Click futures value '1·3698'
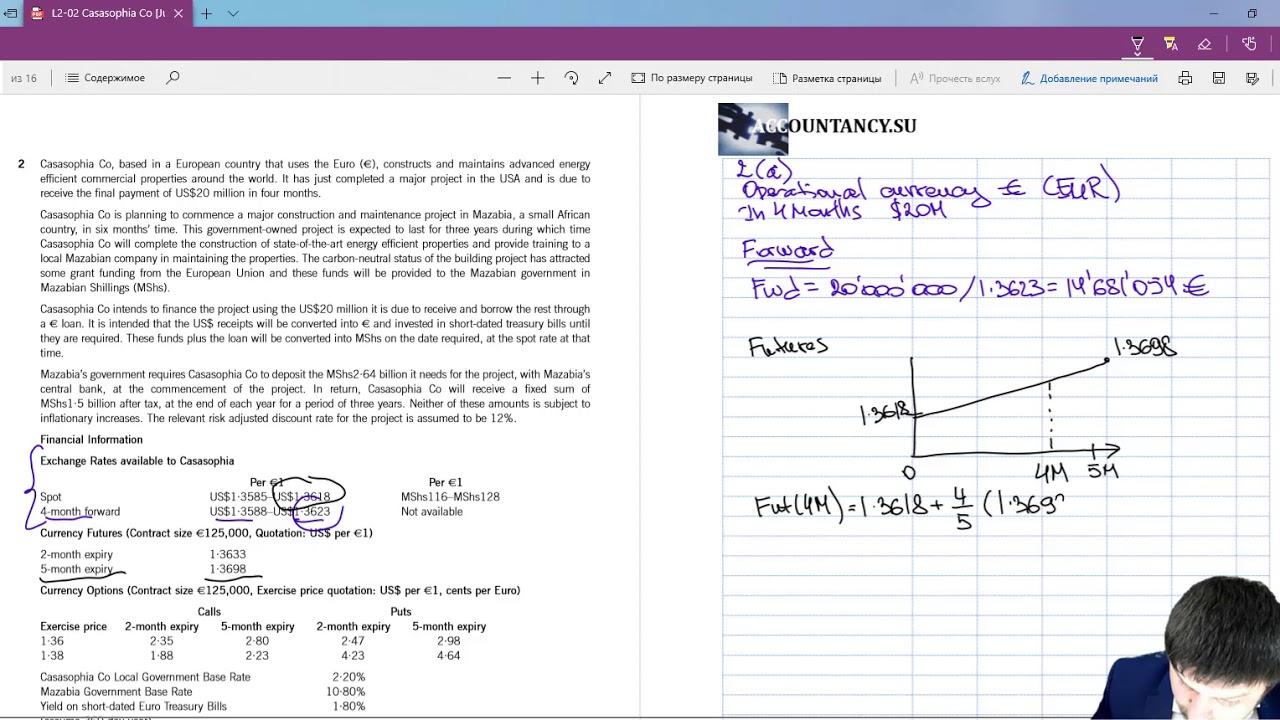1280x720 pixels. (227, 569)
